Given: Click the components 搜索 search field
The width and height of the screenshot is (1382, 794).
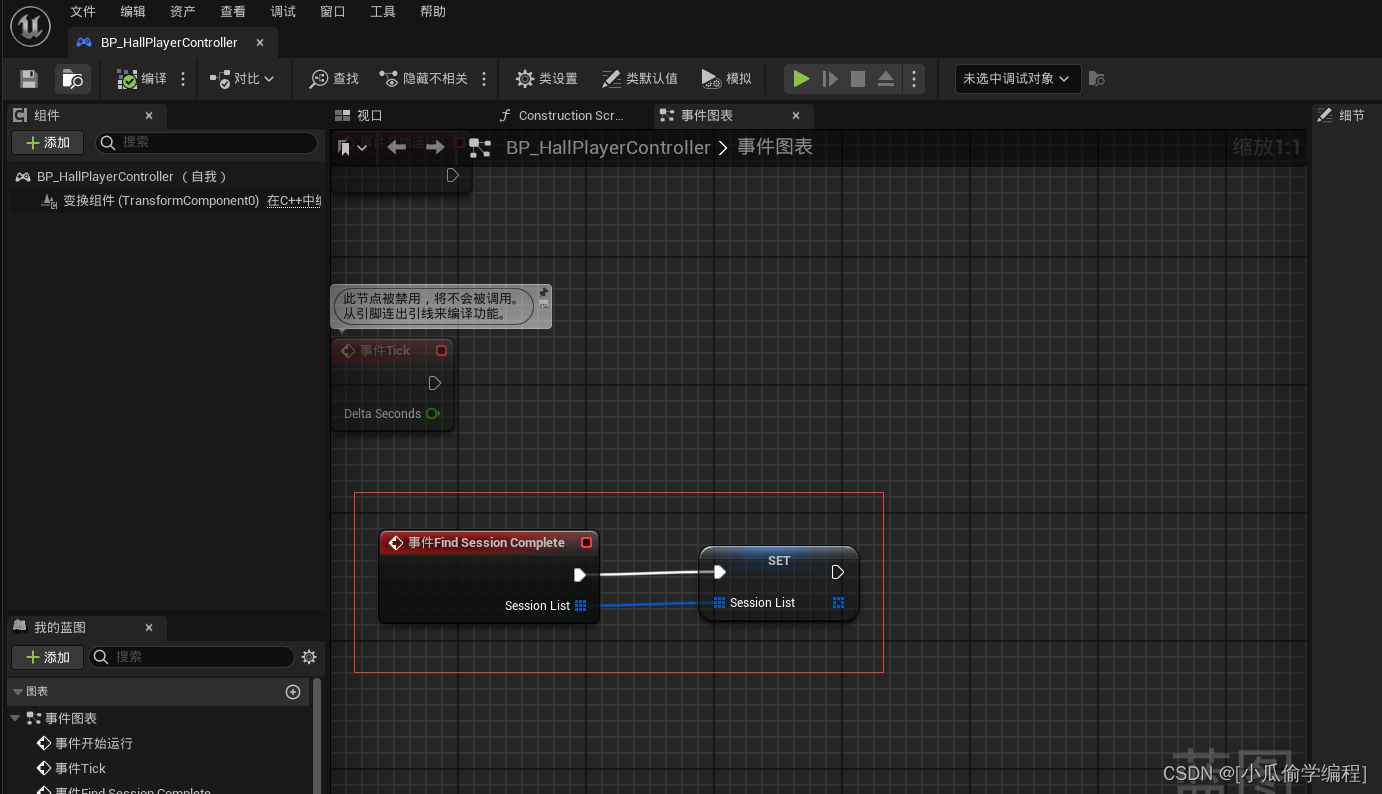Looking at the screenshot, I should [x=206, y=142].
